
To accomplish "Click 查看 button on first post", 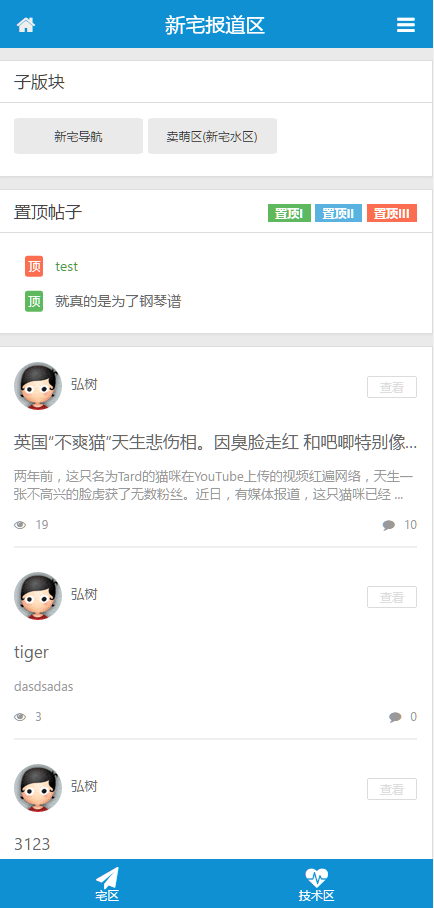I will [392, 387].
